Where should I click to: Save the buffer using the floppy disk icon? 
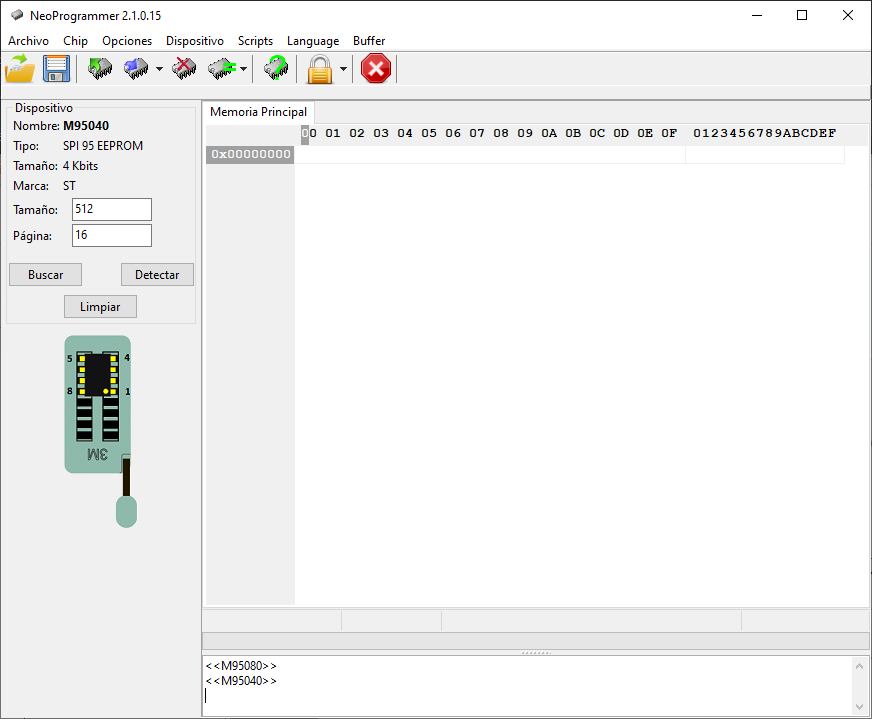tap(56, 68)
